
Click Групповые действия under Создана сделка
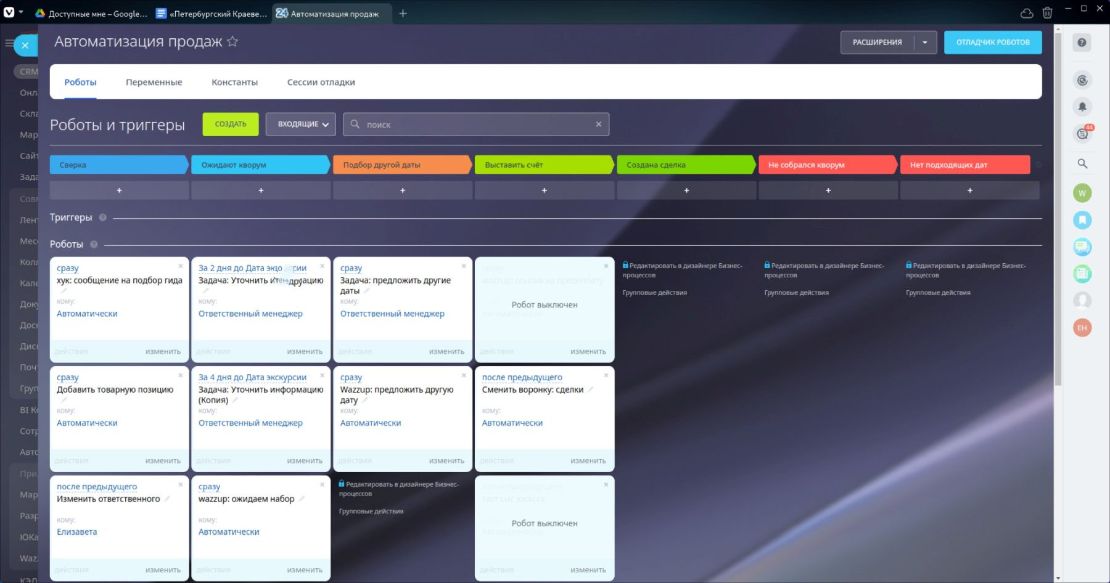point(655,293)
